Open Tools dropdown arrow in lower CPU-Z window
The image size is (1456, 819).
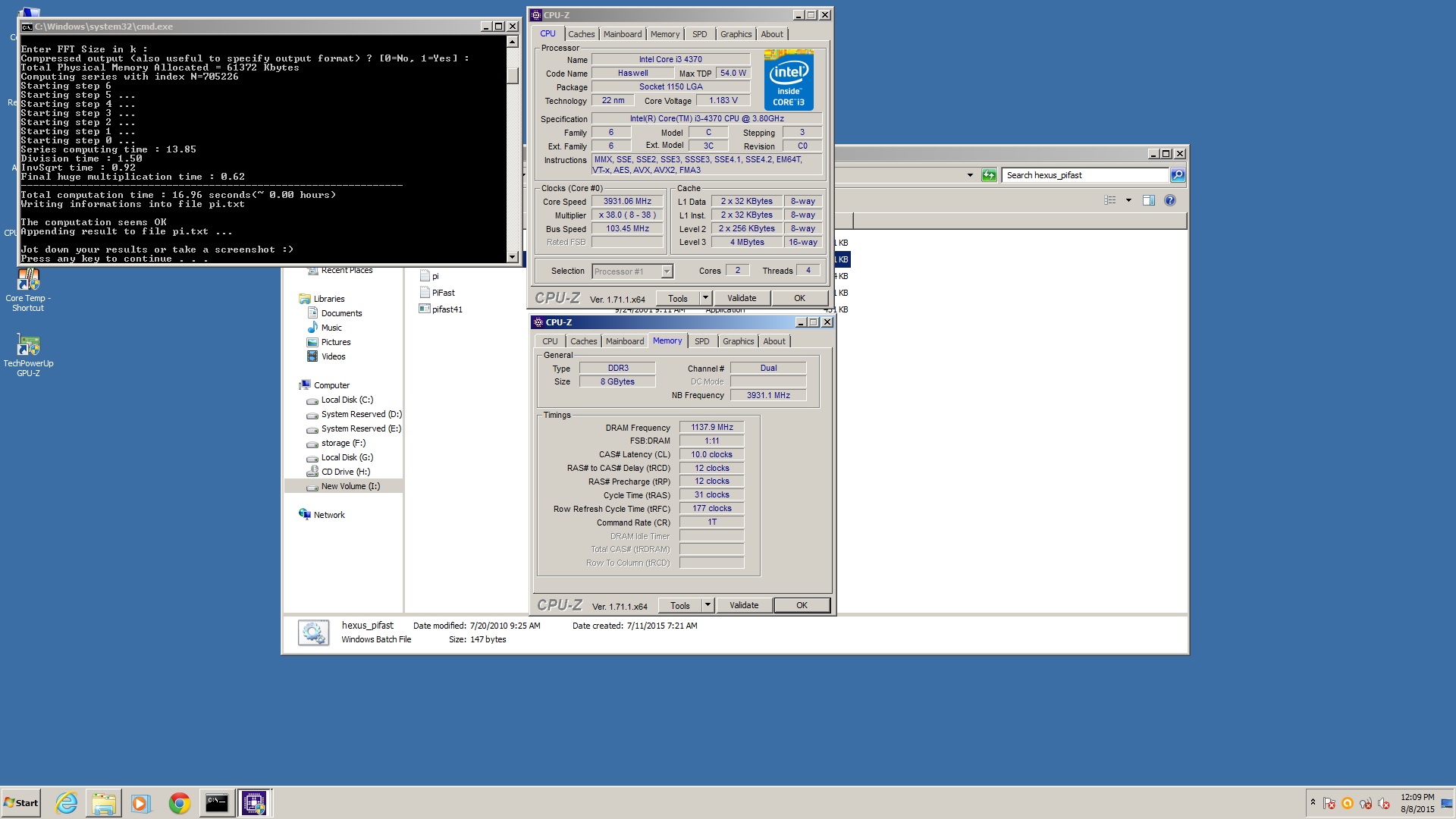708,605
